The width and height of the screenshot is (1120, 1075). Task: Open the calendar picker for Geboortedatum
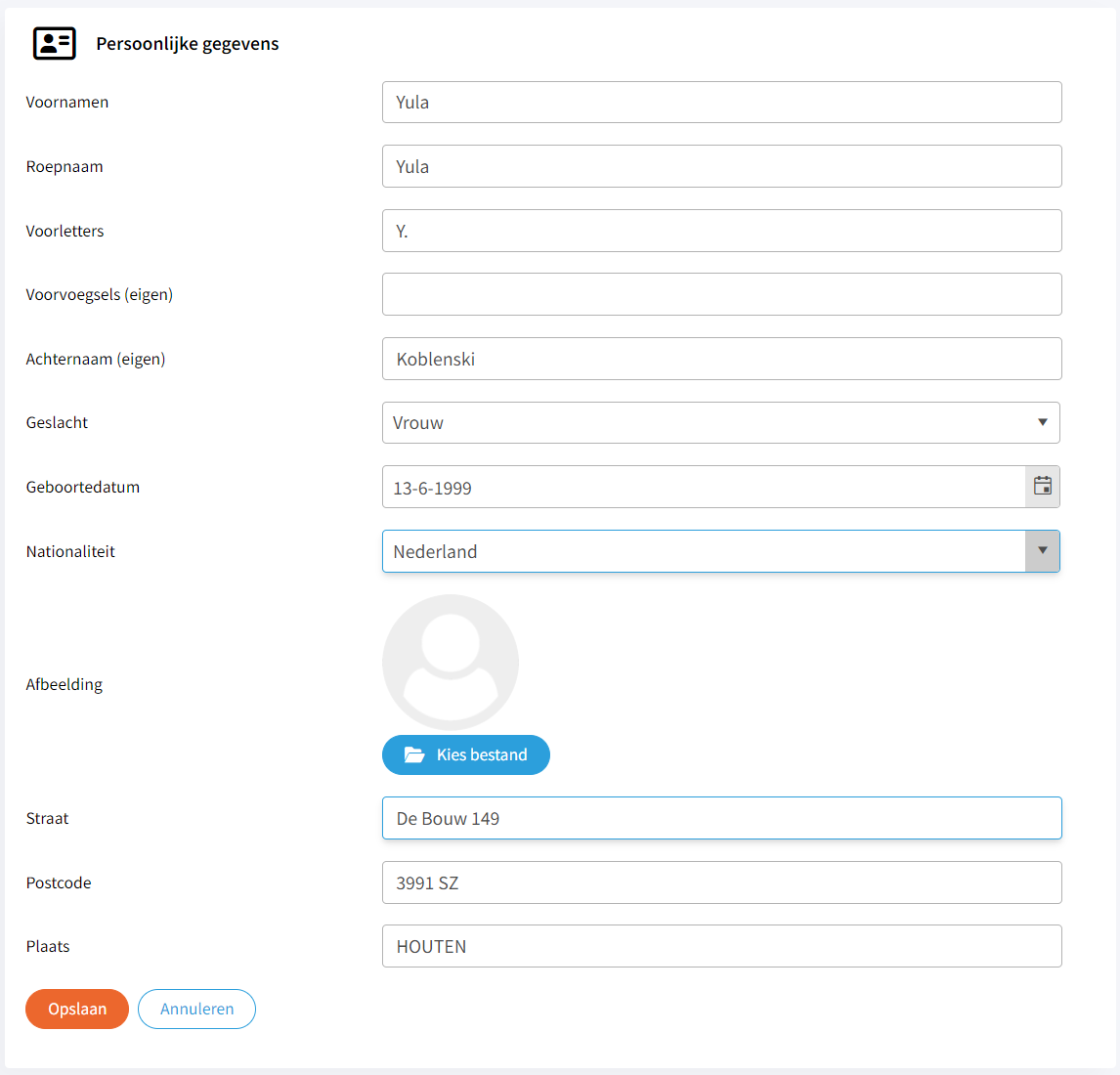pyautogui.click(x=1042, y=487)
